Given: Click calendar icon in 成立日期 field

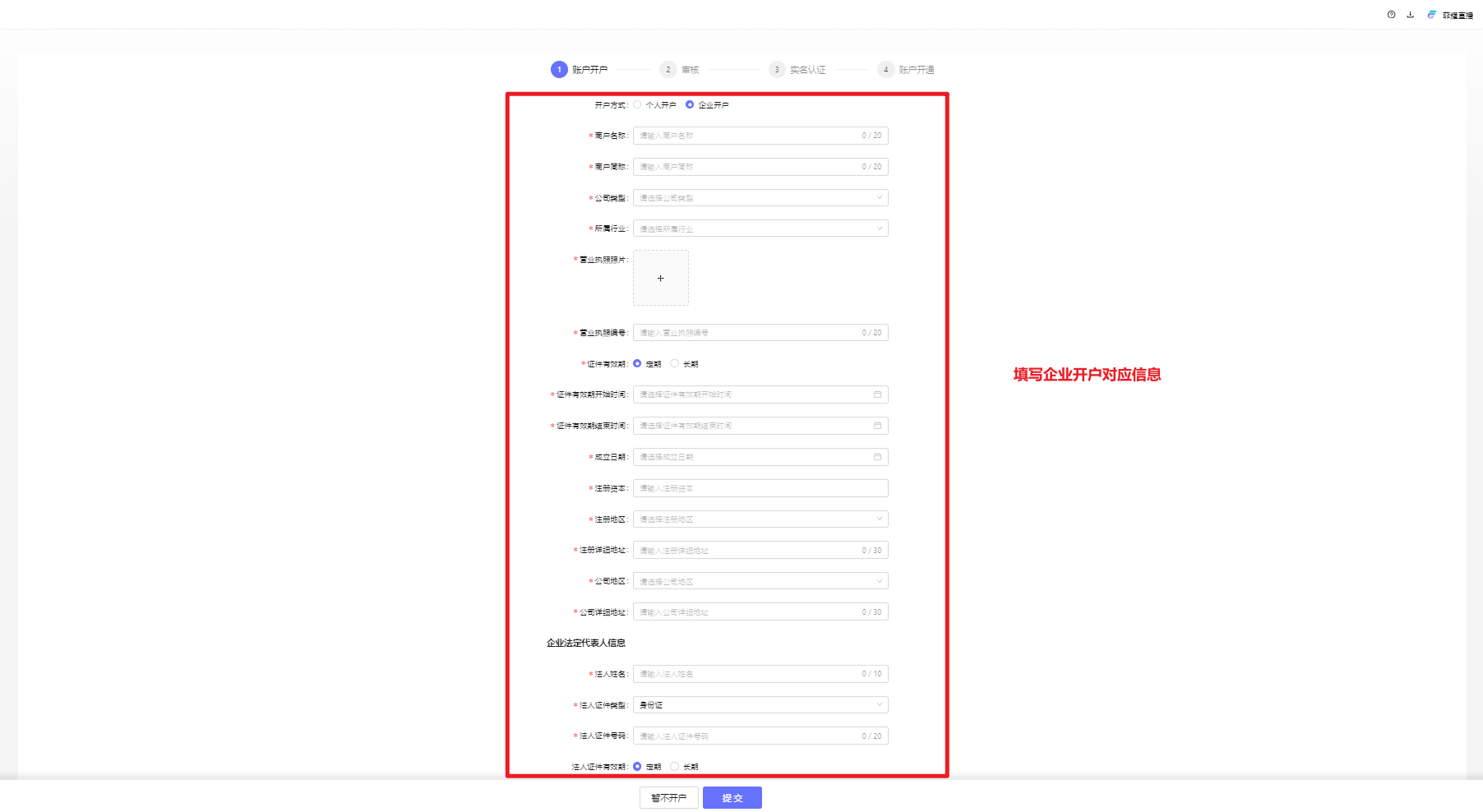Looking at the screenshot, I should click(877, 457).
